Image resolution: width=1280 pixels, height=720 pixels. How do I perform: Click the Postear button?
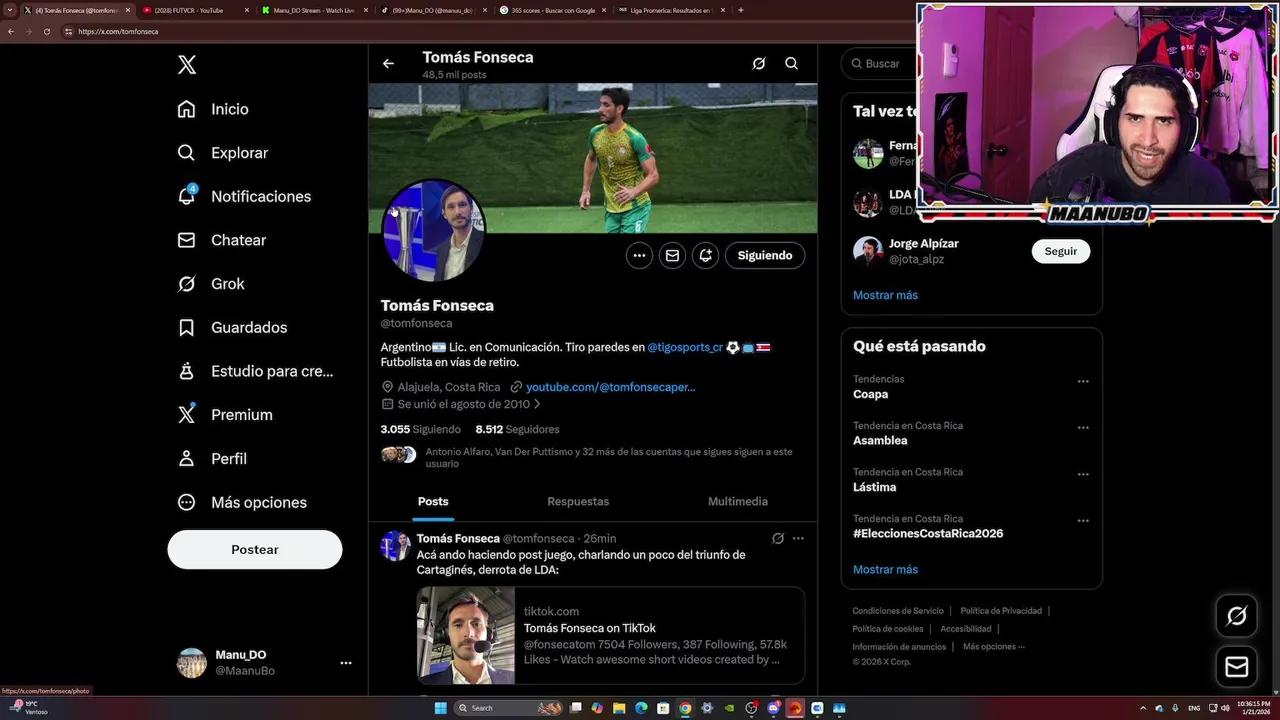[x=255, y=549]
